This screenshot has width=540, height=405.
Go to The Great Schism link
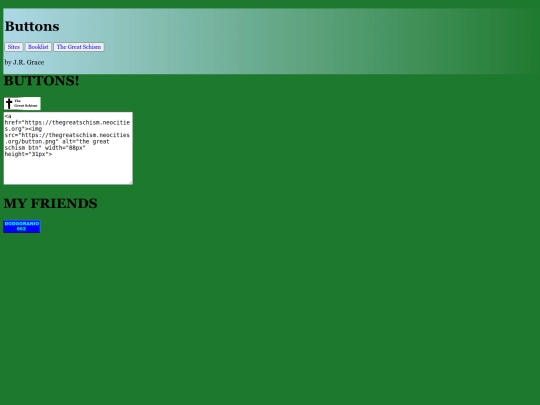point(79,47)
